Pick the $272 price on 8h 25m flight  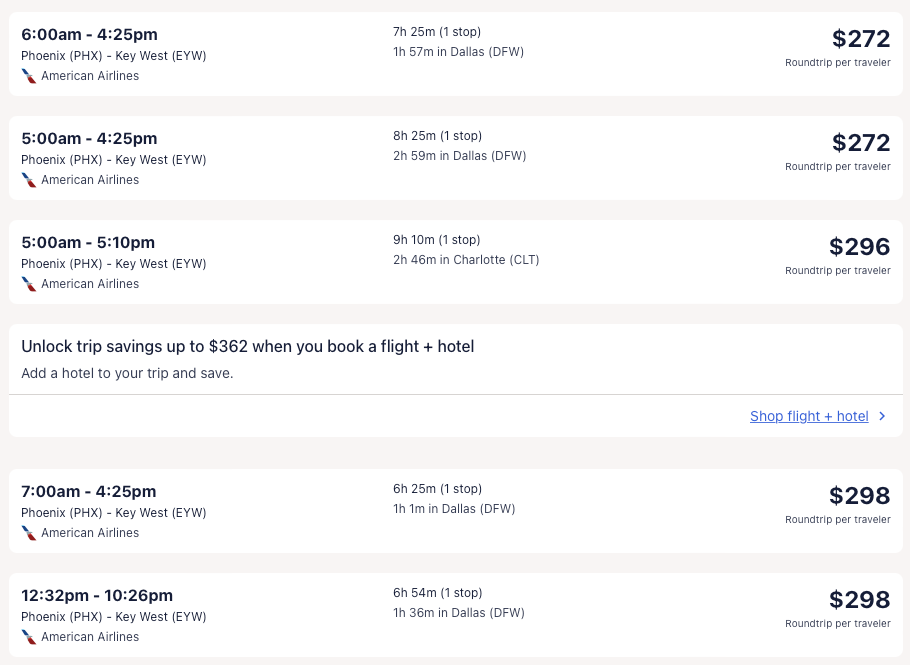point(860,142)
